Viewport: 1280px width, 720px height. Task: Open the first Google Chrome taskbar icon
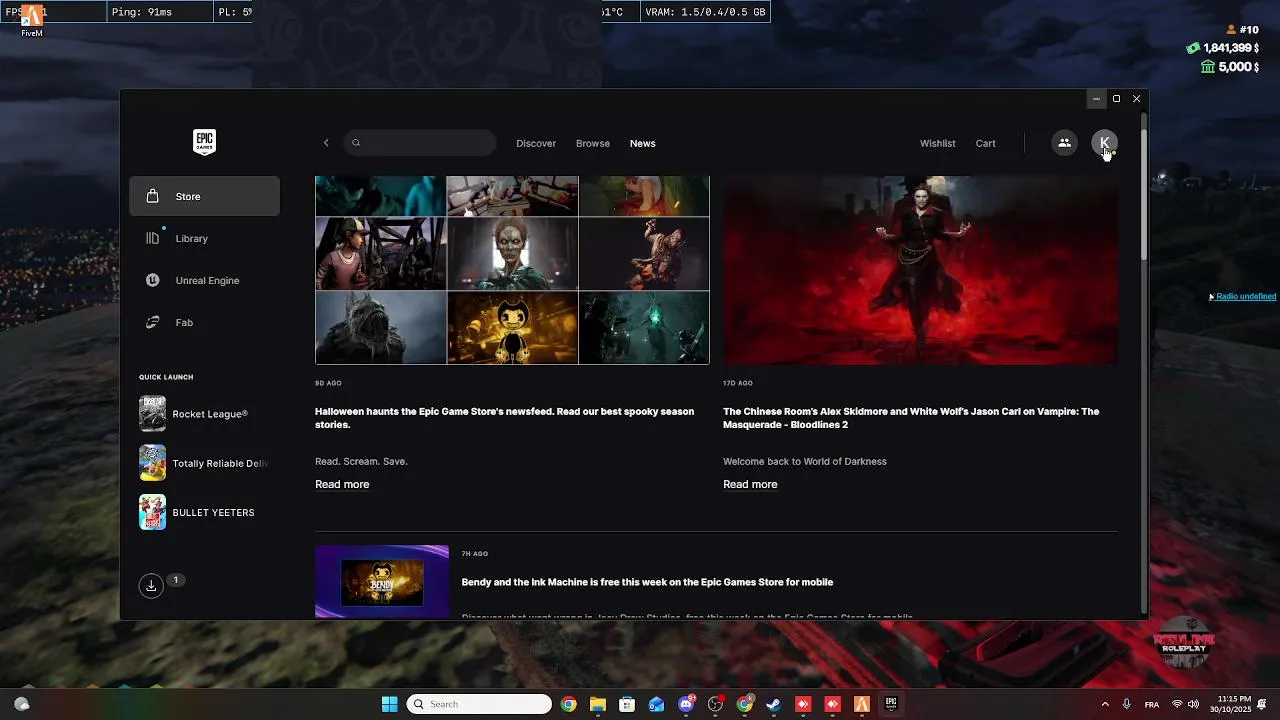click(569, 704)
